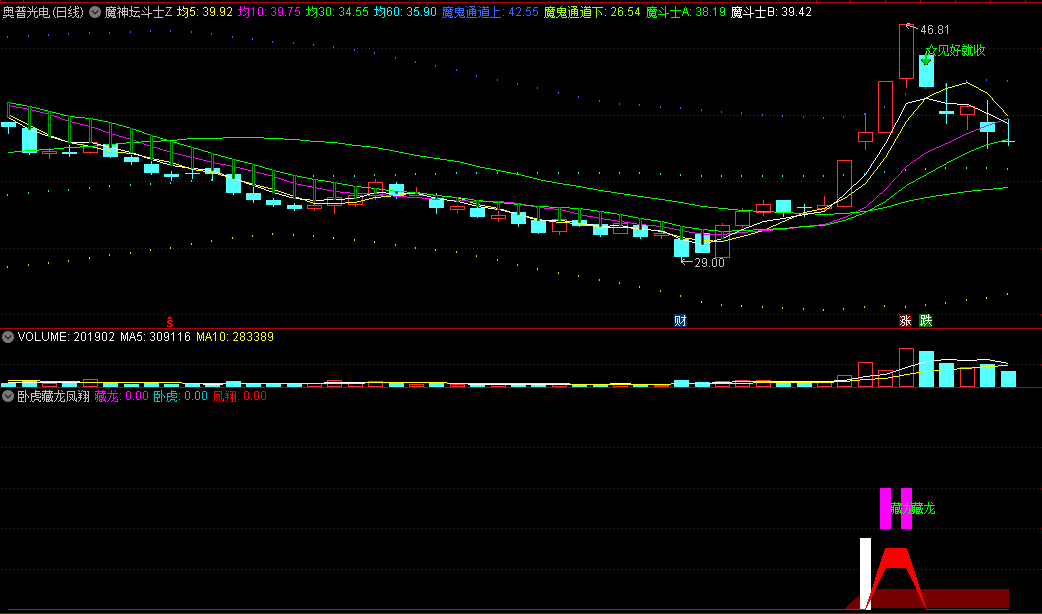Image resolution: width=1042 pixels, height=614 pixels.
Task: Click the MA5: 309116 volume value
Action: (156, 337)
